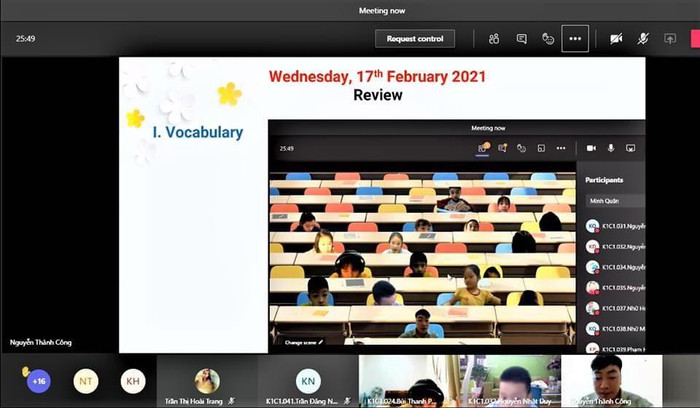The width and height of the screenshot is (700, 408).
Task: Select the NT participant avatar
Action: [86, 381]
